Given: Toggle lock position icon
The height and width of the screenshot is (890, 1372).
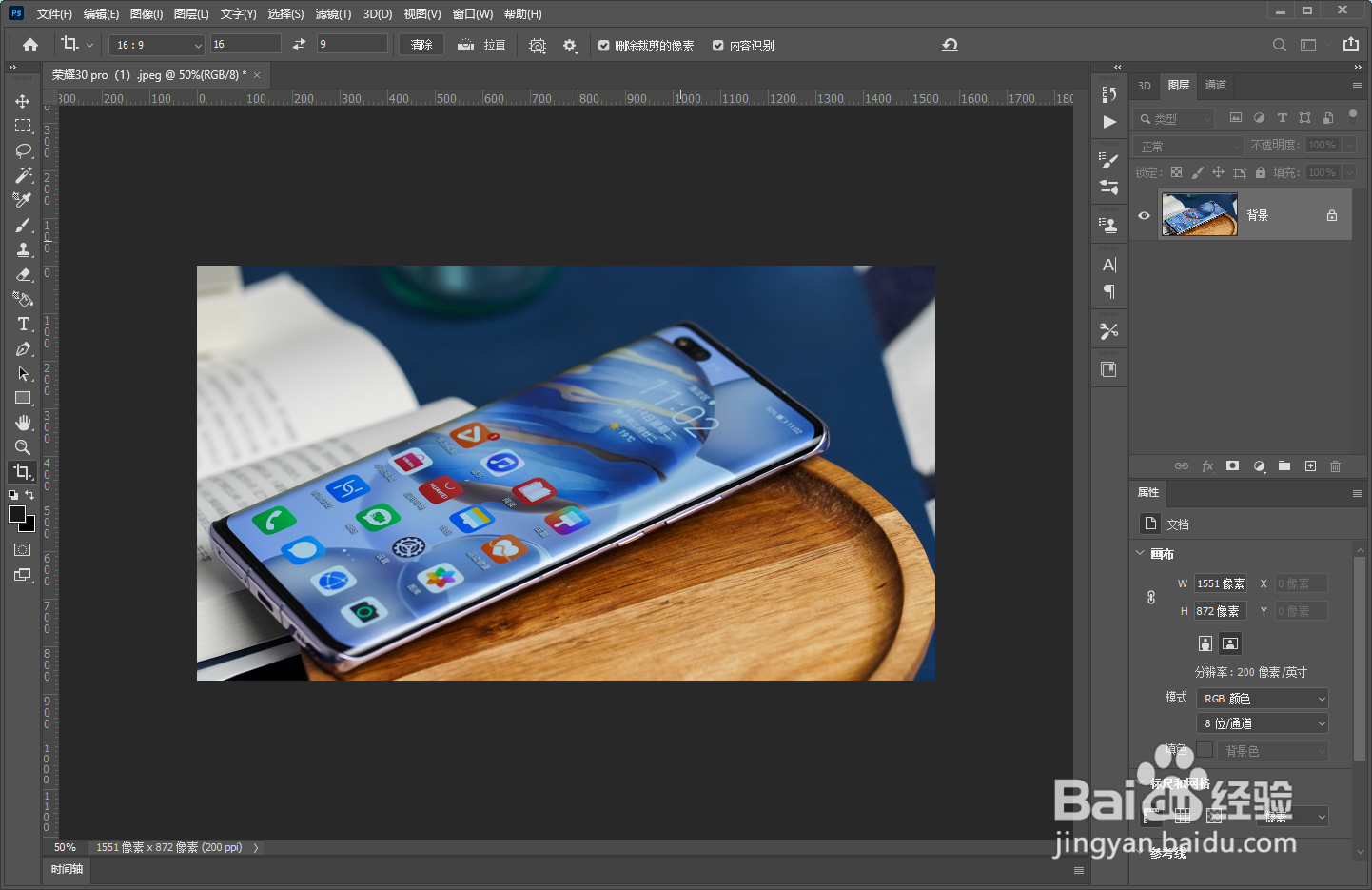Looking at the screenshot, I should pos(1218,172).
